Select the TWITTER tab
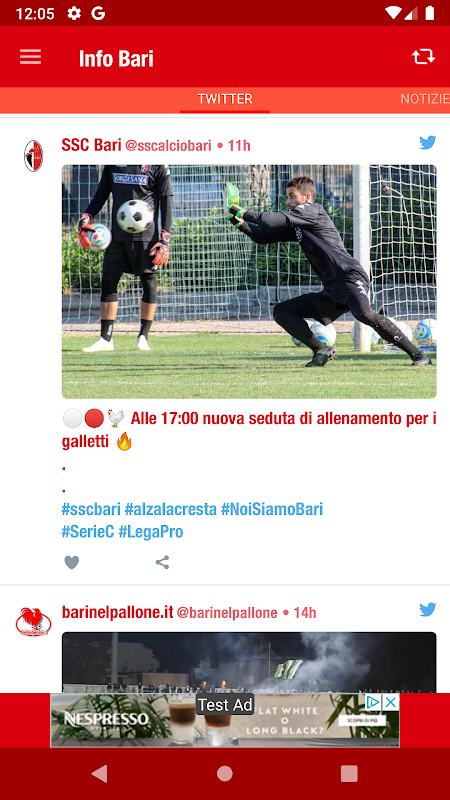 tap(225, 99)
